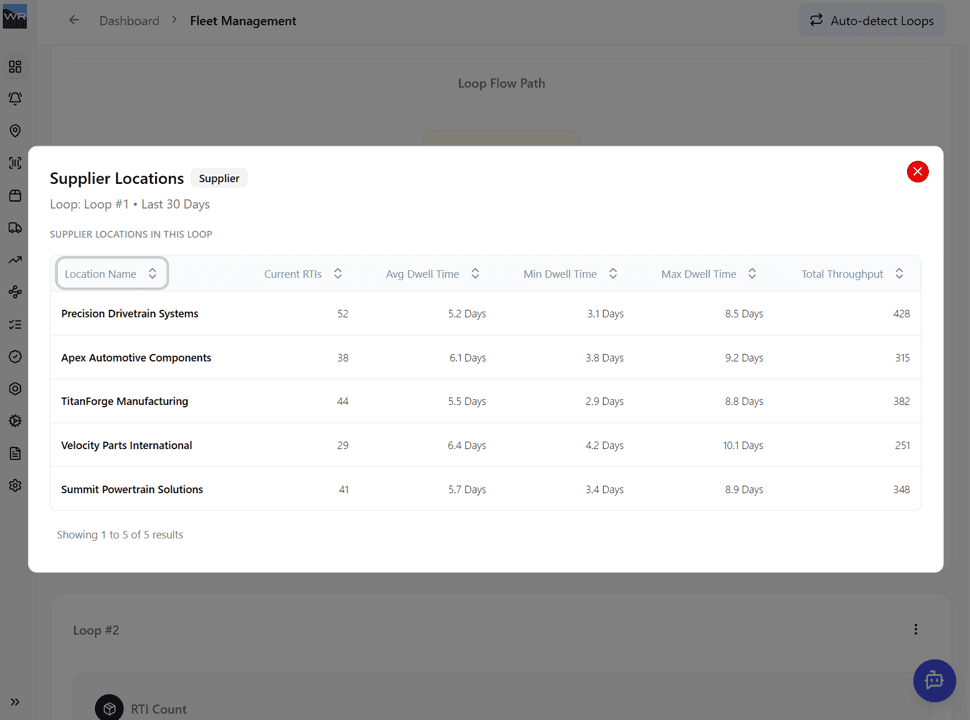Close the Supplier Locations dialog
The height and width of the screenshot is (720, 970).
[x=917, y=172]
